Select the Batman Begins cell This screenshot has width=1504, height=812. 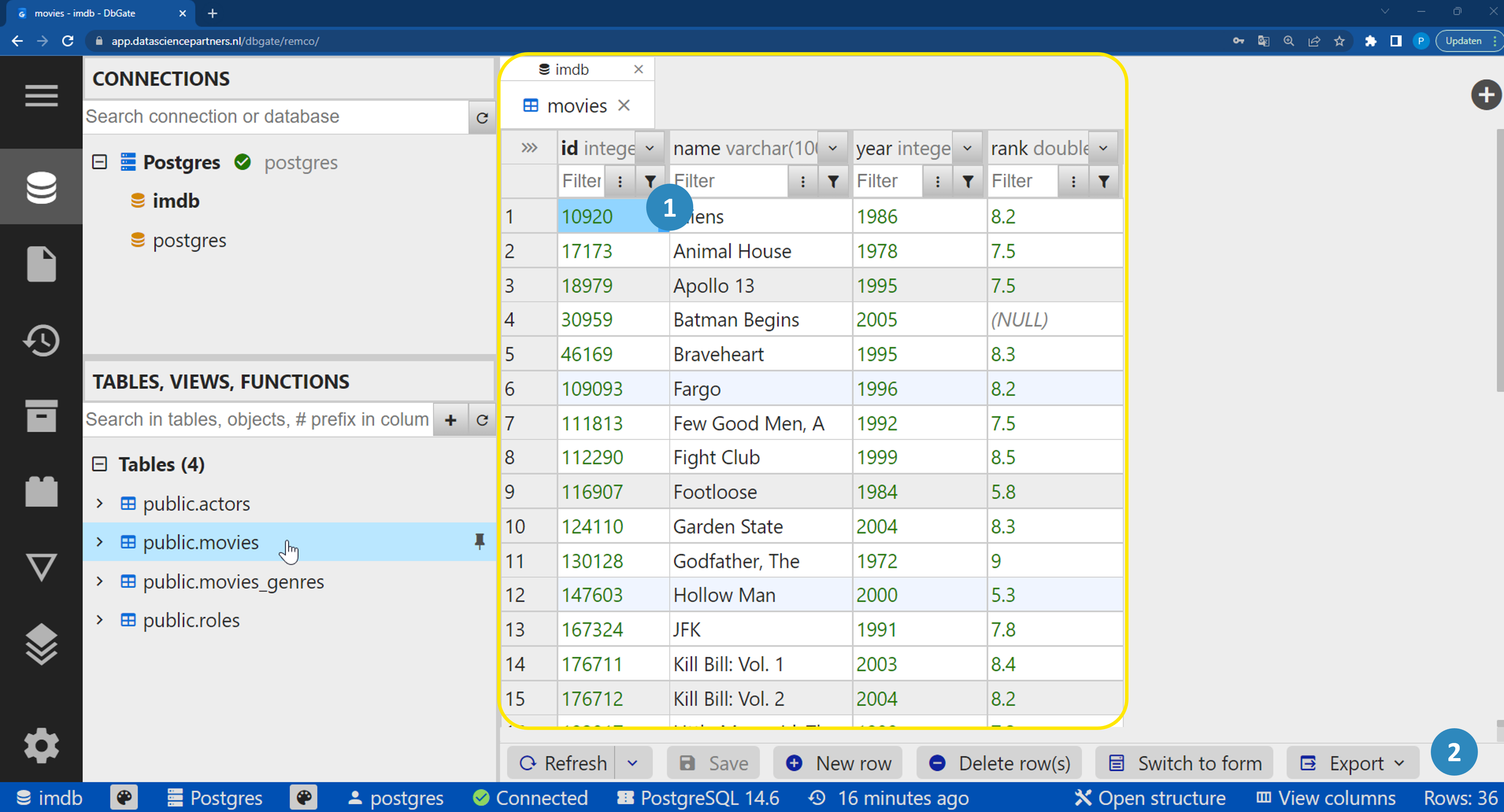tap(761, 319)
